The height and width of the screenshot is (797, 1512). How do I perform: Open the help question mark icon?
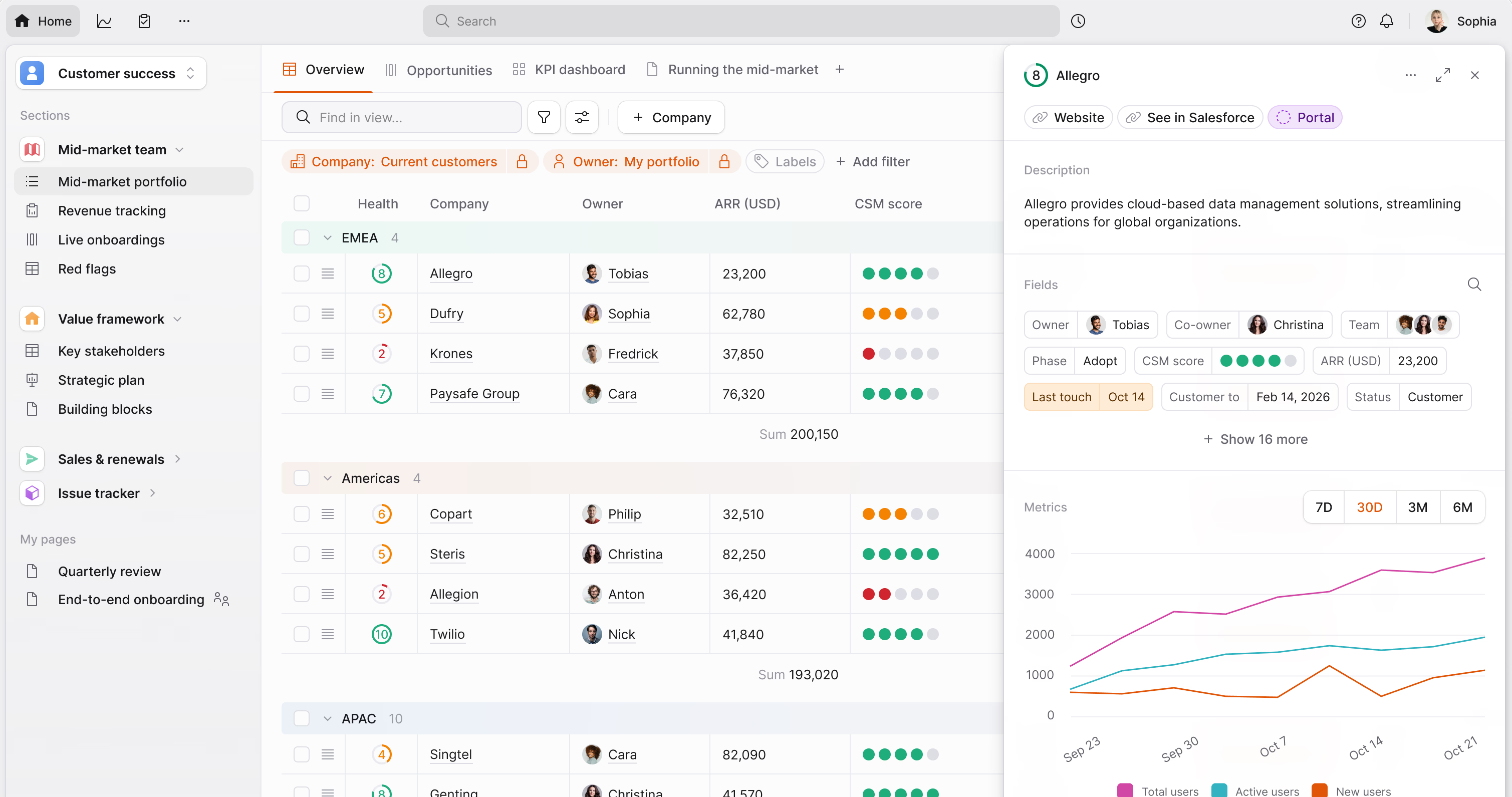pos(1358,21)
